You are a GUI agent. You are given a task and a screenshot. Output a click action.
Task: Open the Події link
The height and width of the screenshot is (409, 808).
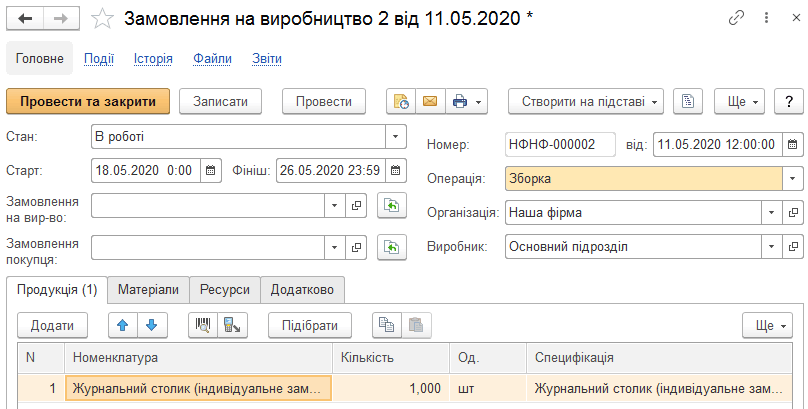pyautogui.click(x=99, y=59)
